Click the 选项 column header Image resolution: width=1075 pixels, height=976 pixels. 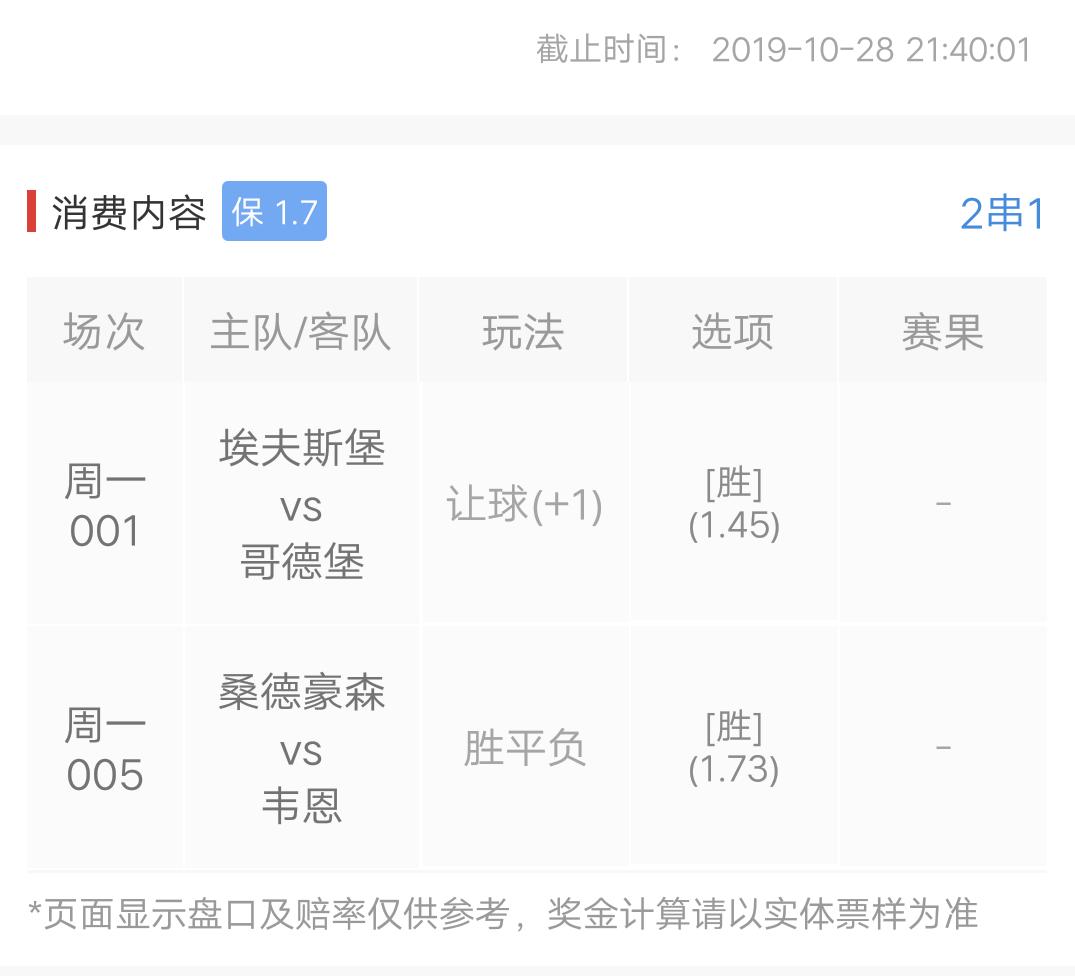tap(732, 330)
